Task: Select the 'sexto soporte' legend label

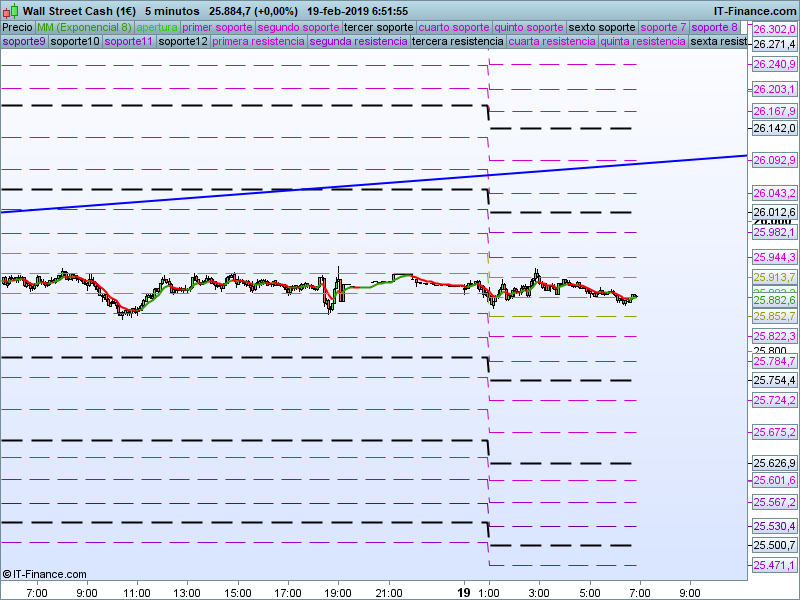Action: click(x=601, y=28)
